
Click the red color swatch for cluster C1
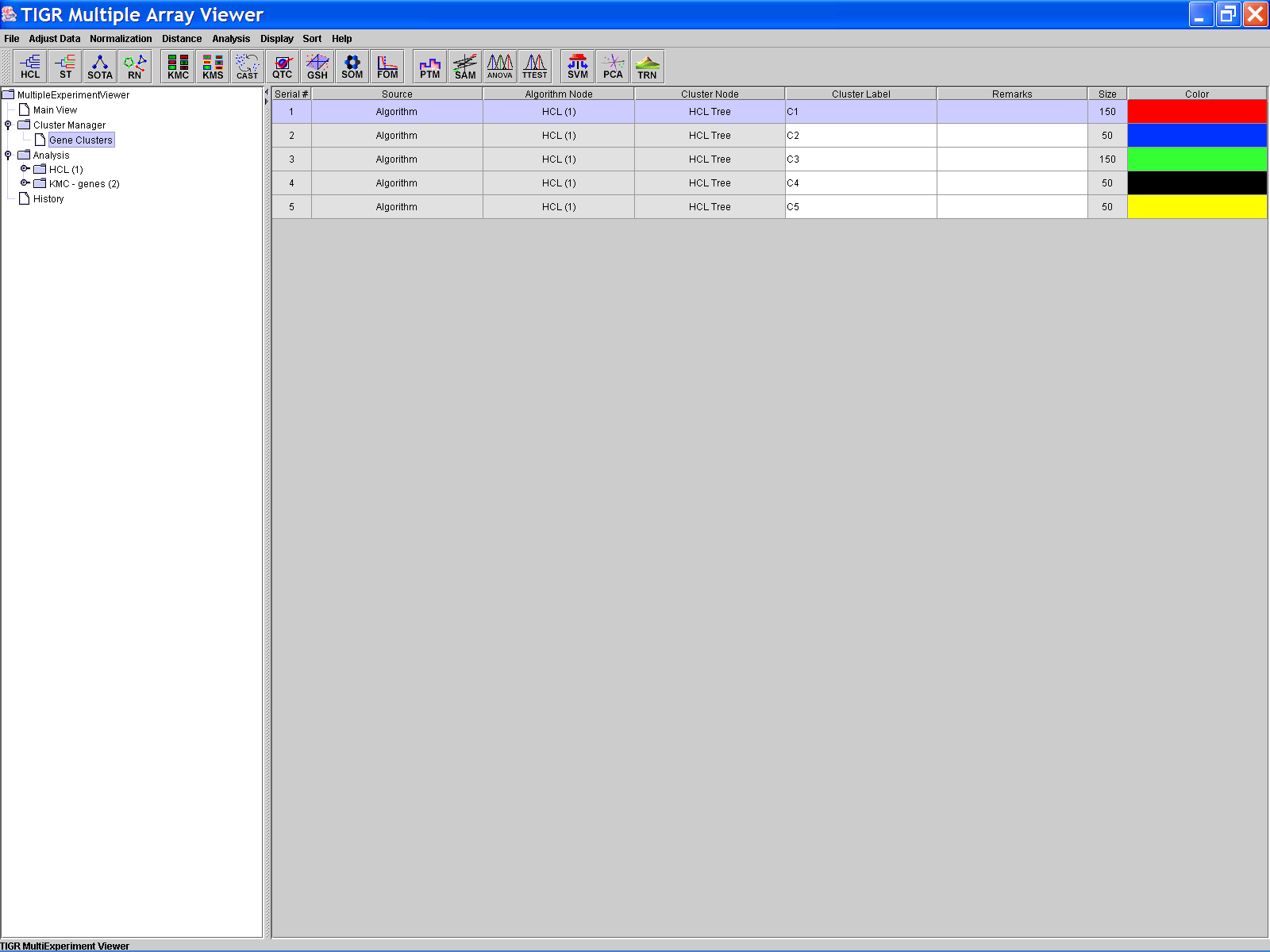pos(1196,112)
